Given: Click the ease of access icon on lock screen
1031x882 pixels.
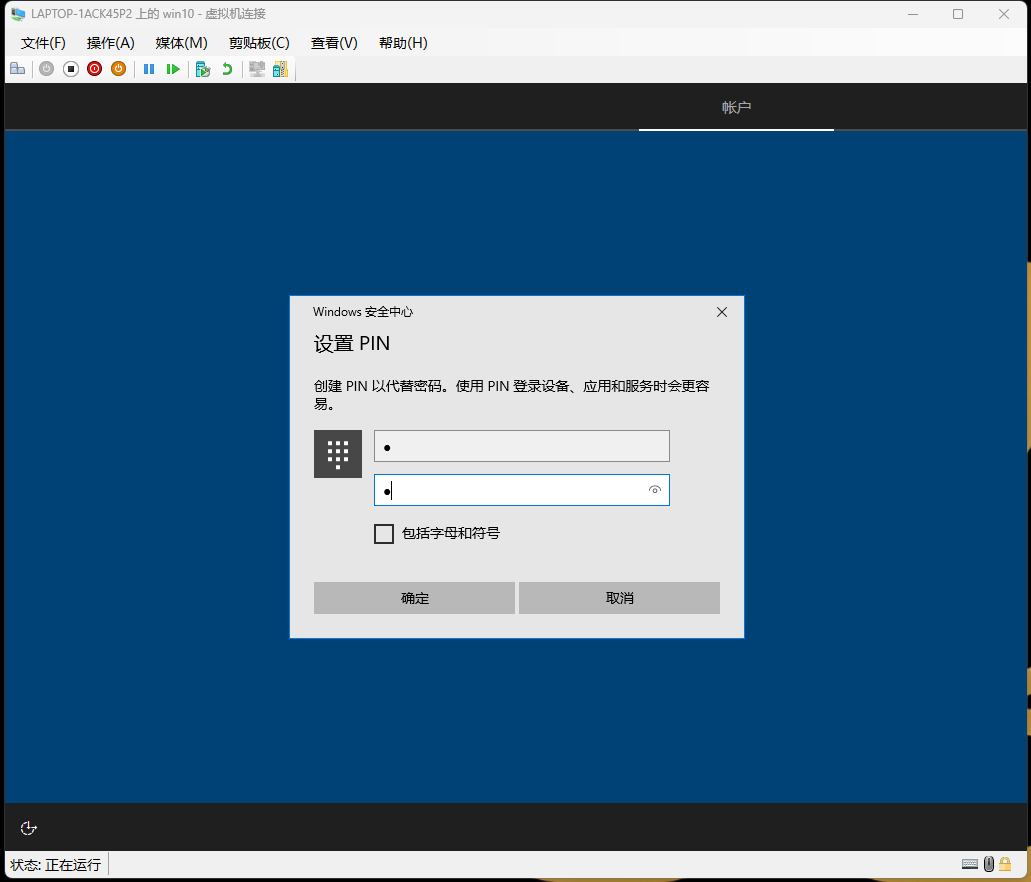Looking at the screenshot, I should pos(28,828).
